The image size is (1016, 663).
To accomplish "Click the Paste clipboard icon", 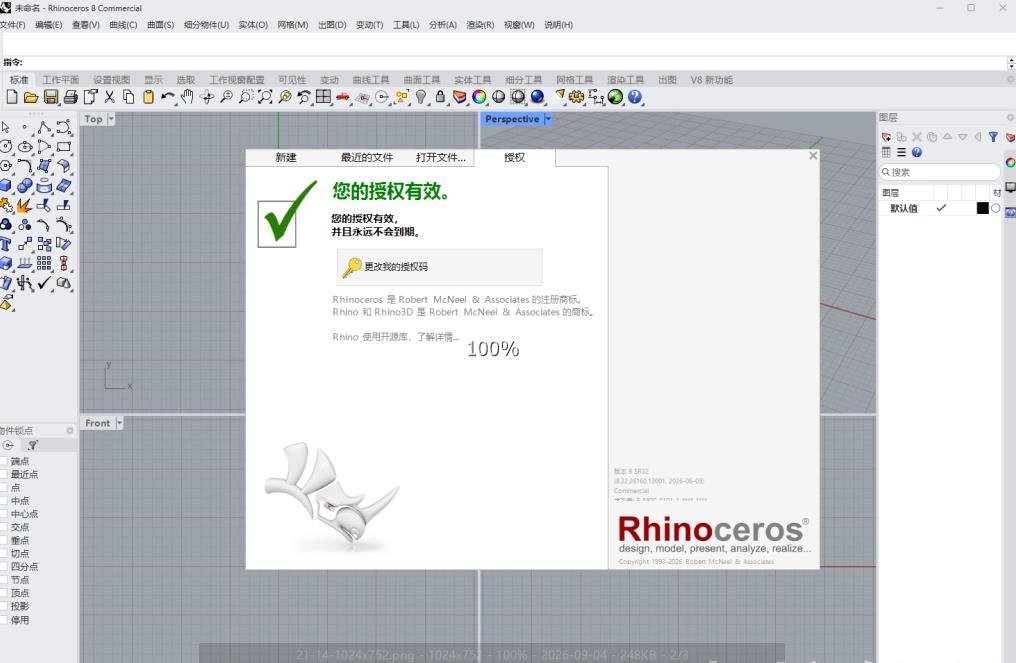I will coord(148,97).
